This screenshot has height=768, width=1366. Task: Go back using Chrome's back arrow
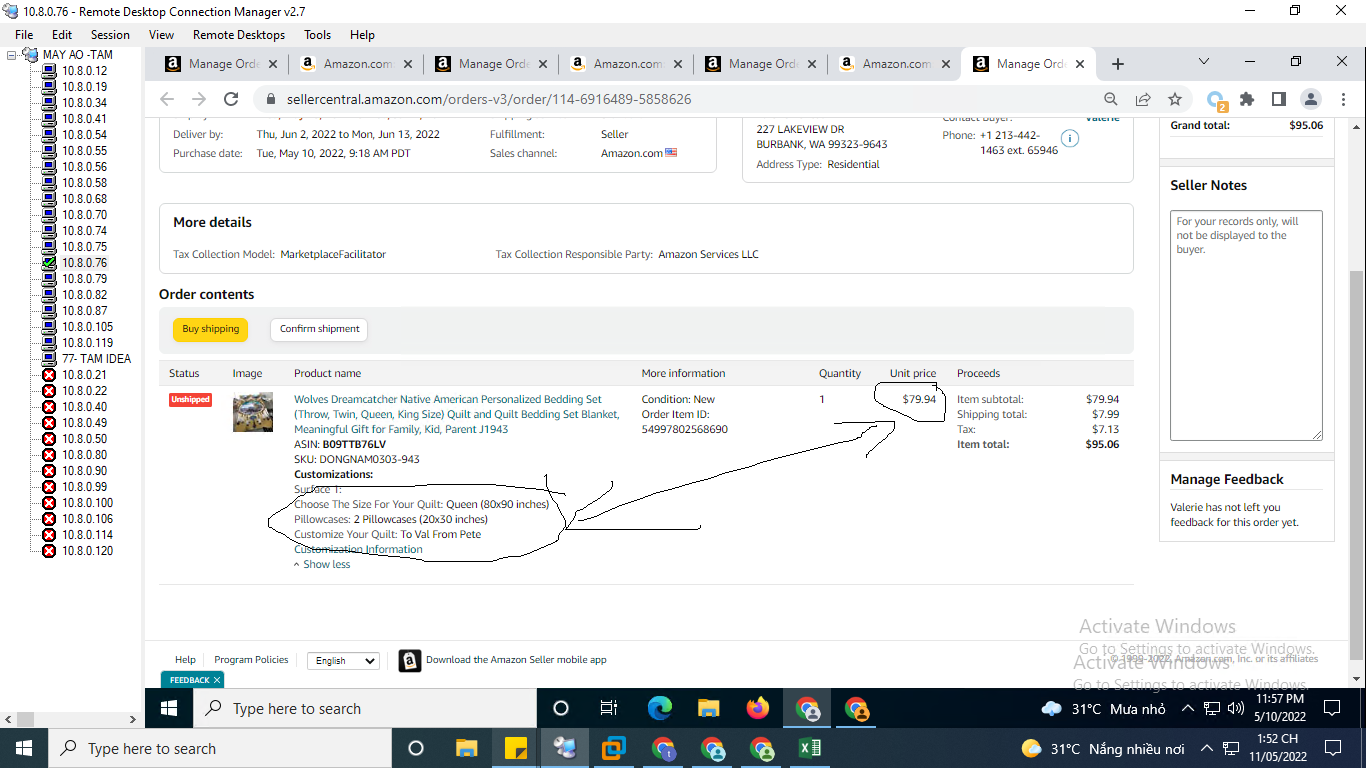[167, 99]
